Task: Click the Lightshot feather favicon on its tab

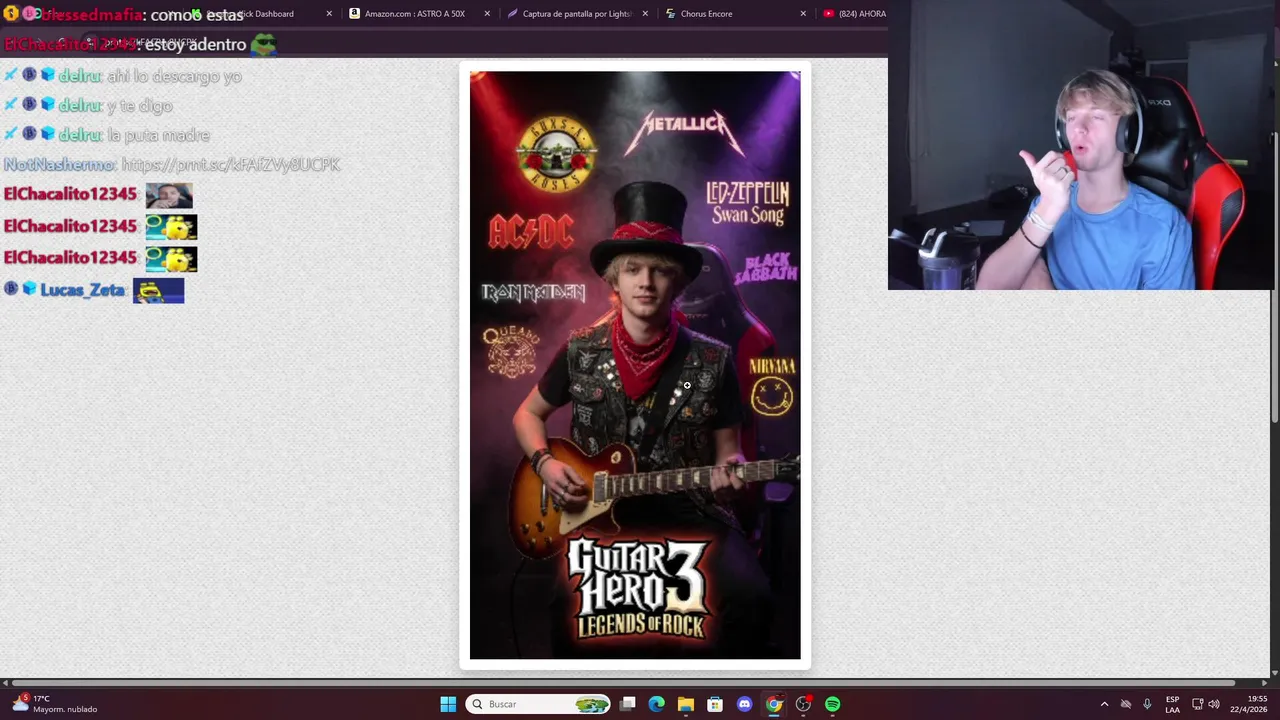Action: [x=513, y=14]
